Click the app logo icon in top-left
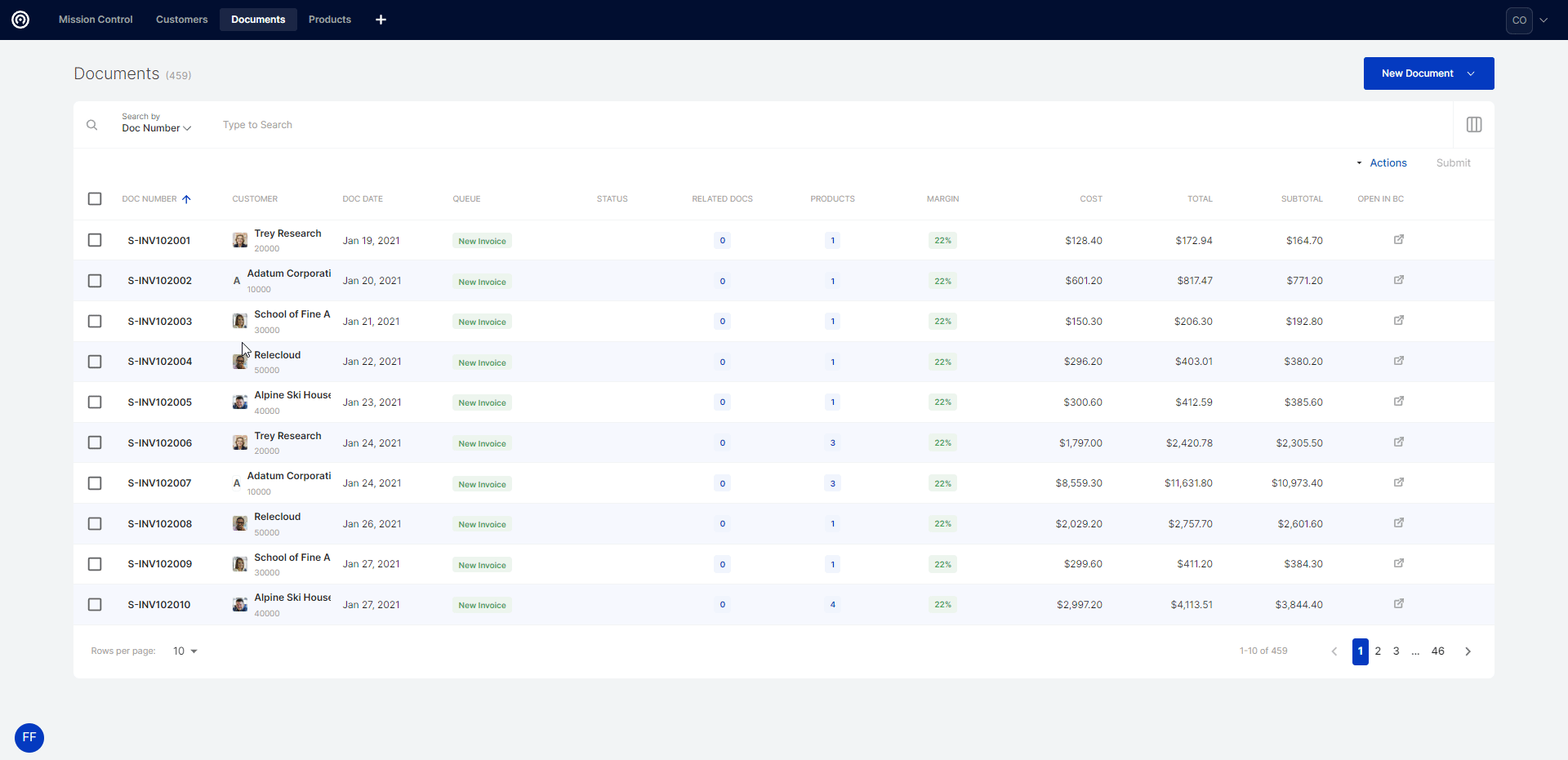 [20, 20]
